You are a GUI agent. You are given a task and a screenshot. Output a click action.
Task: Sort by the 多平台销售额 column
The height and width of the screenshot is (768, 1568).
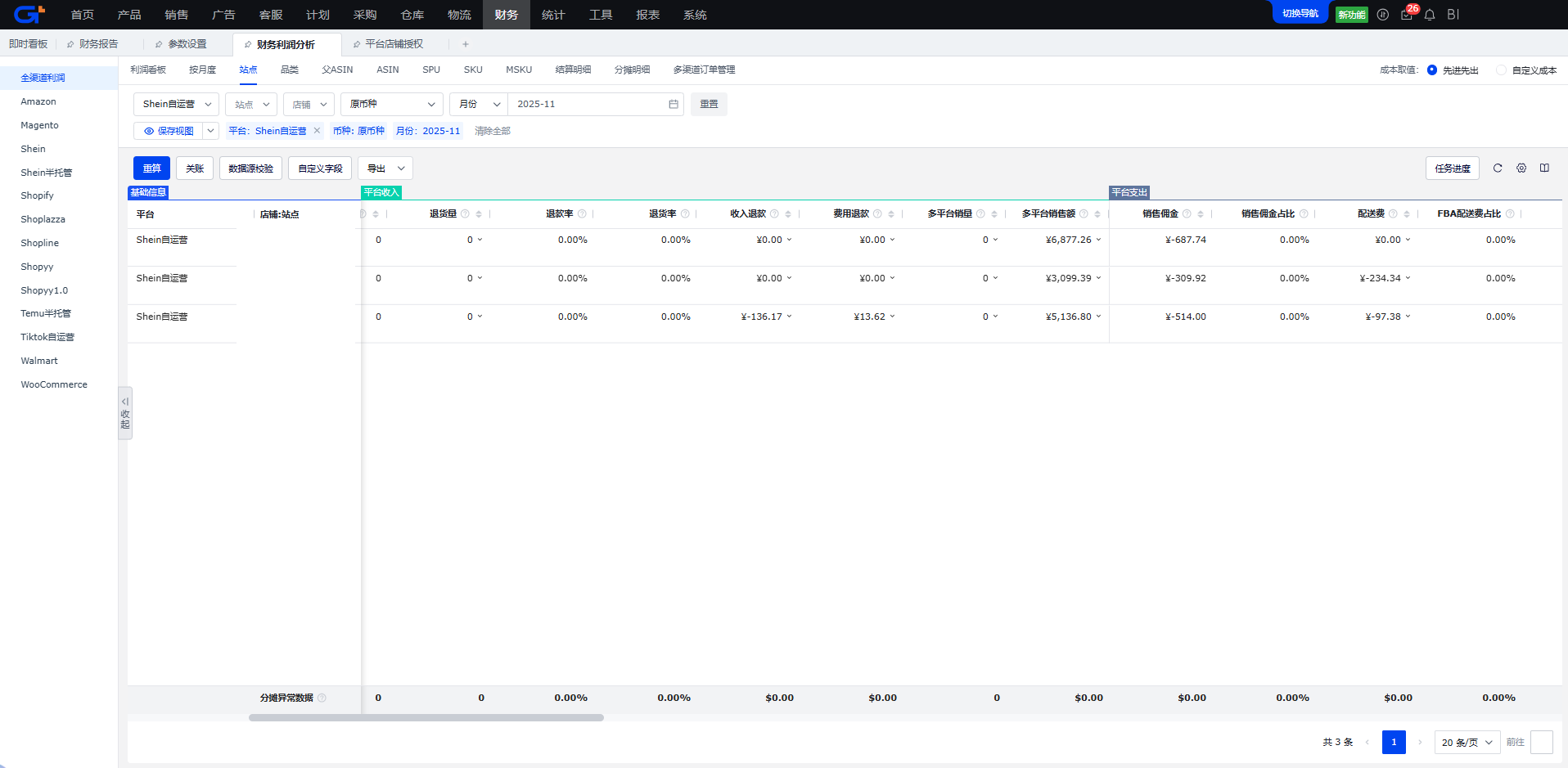pyautogui.click(x=1097, y=214)
